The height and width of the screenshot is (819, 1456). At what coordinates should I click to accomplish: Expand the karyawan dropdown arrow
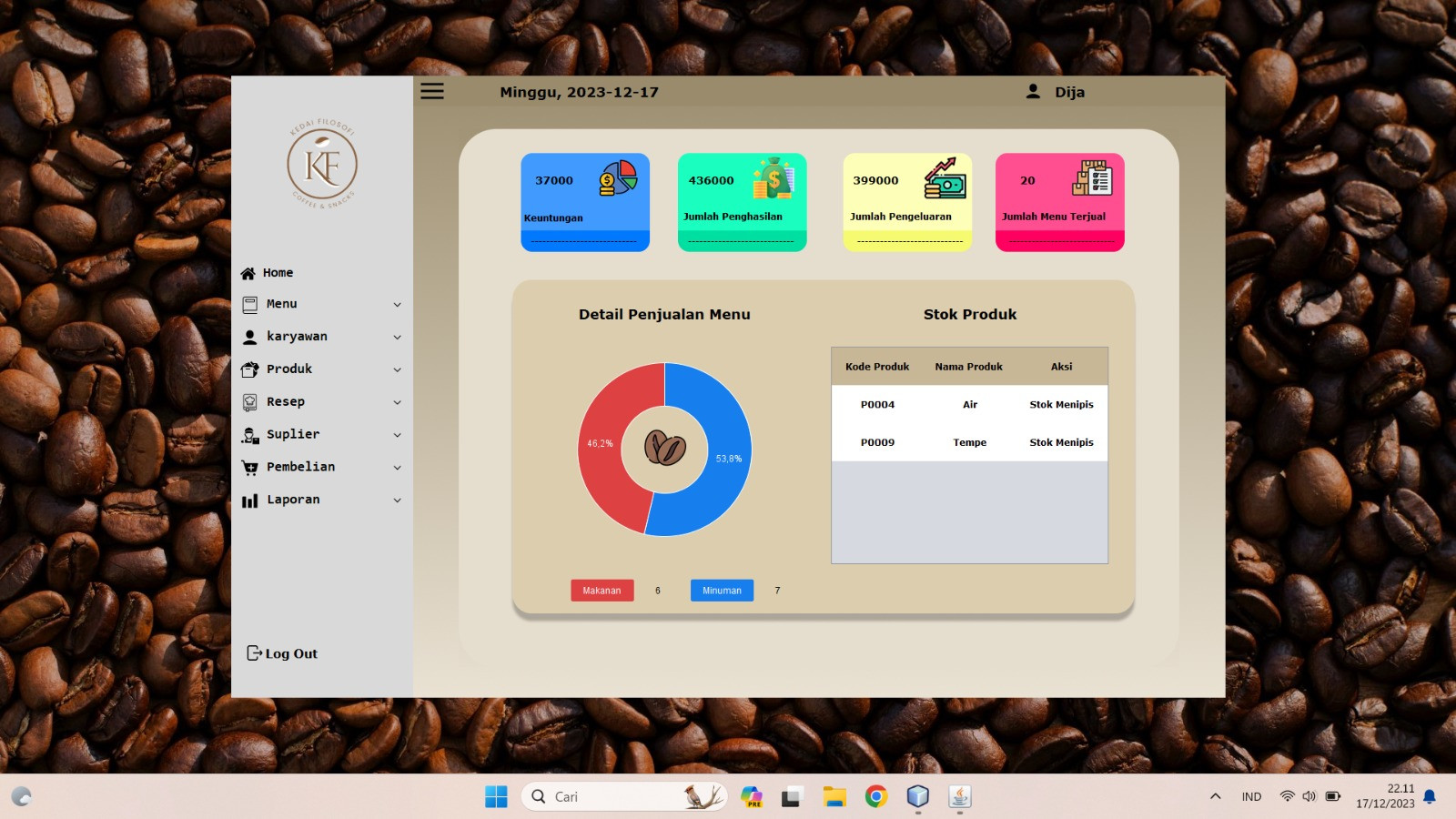397,338
